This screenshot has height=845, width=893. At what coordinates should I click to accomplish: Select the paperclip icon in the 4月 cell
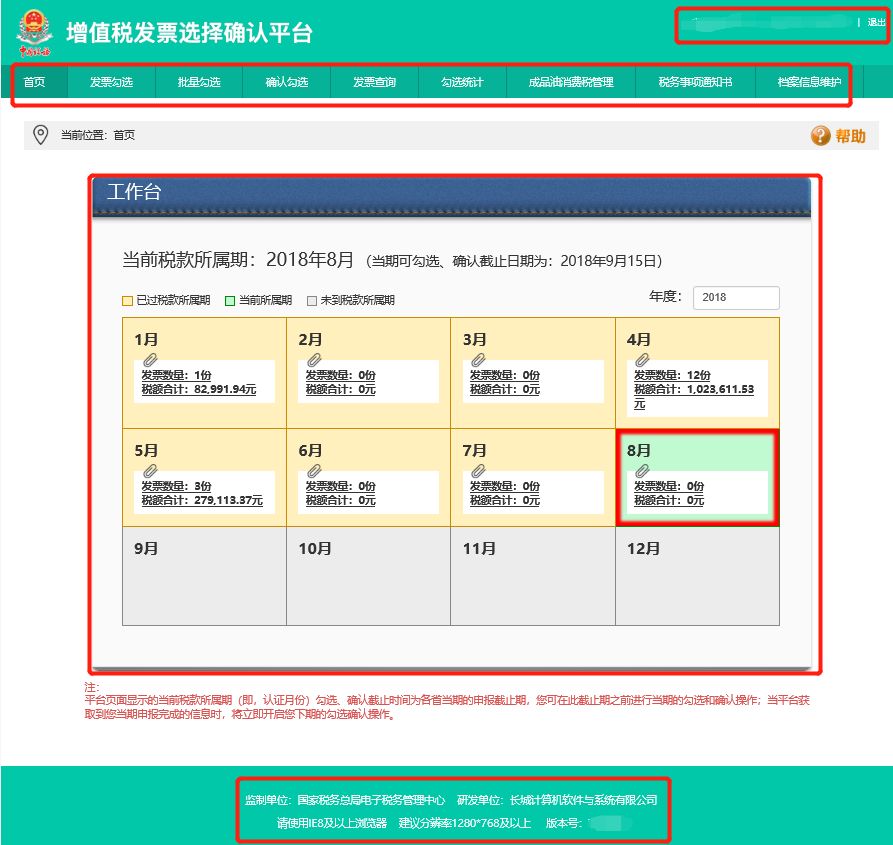pyautogui.click(x=641, y=362)
